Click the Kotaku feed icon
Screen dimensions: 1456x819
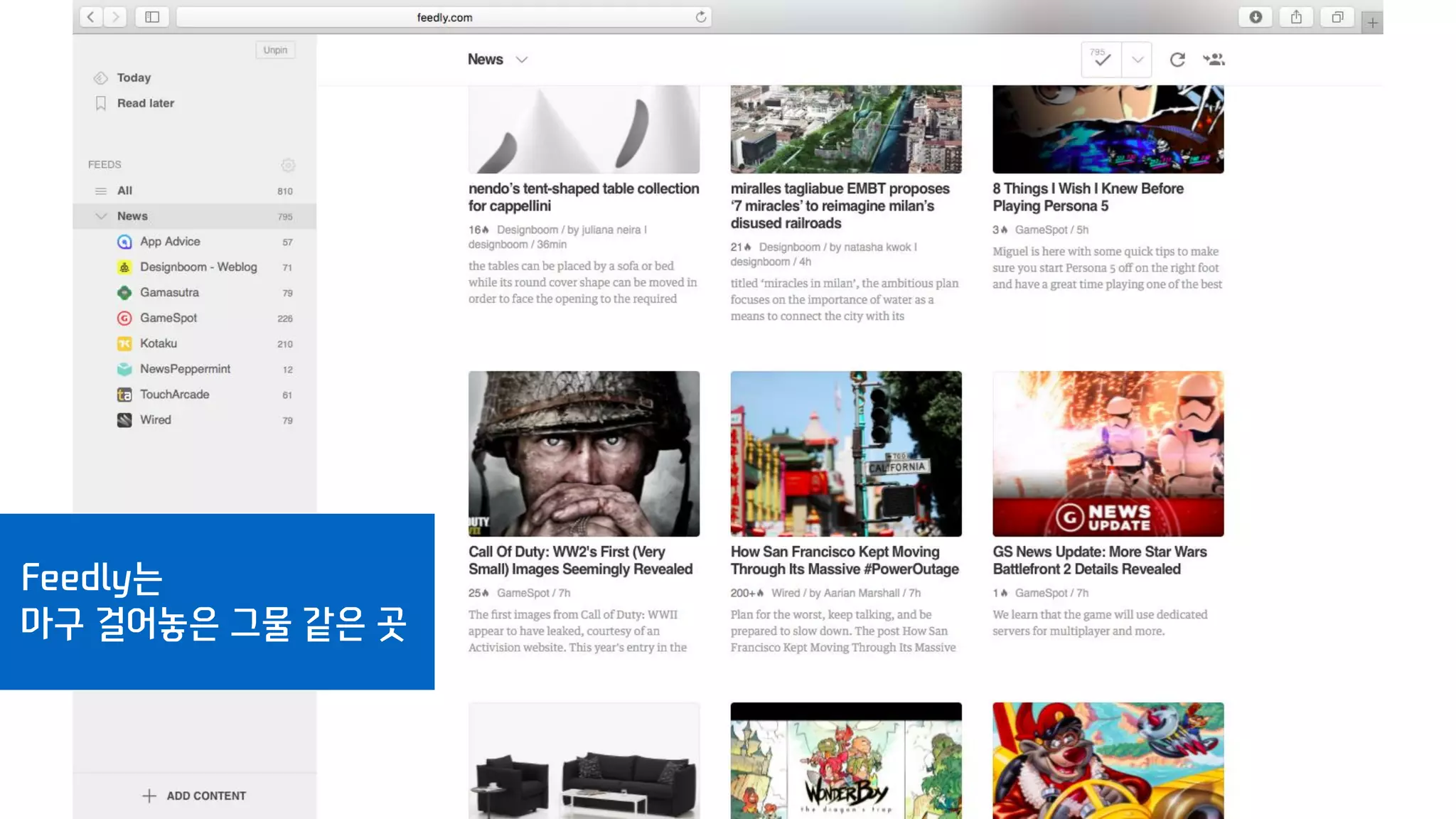(x=124, y=344)
